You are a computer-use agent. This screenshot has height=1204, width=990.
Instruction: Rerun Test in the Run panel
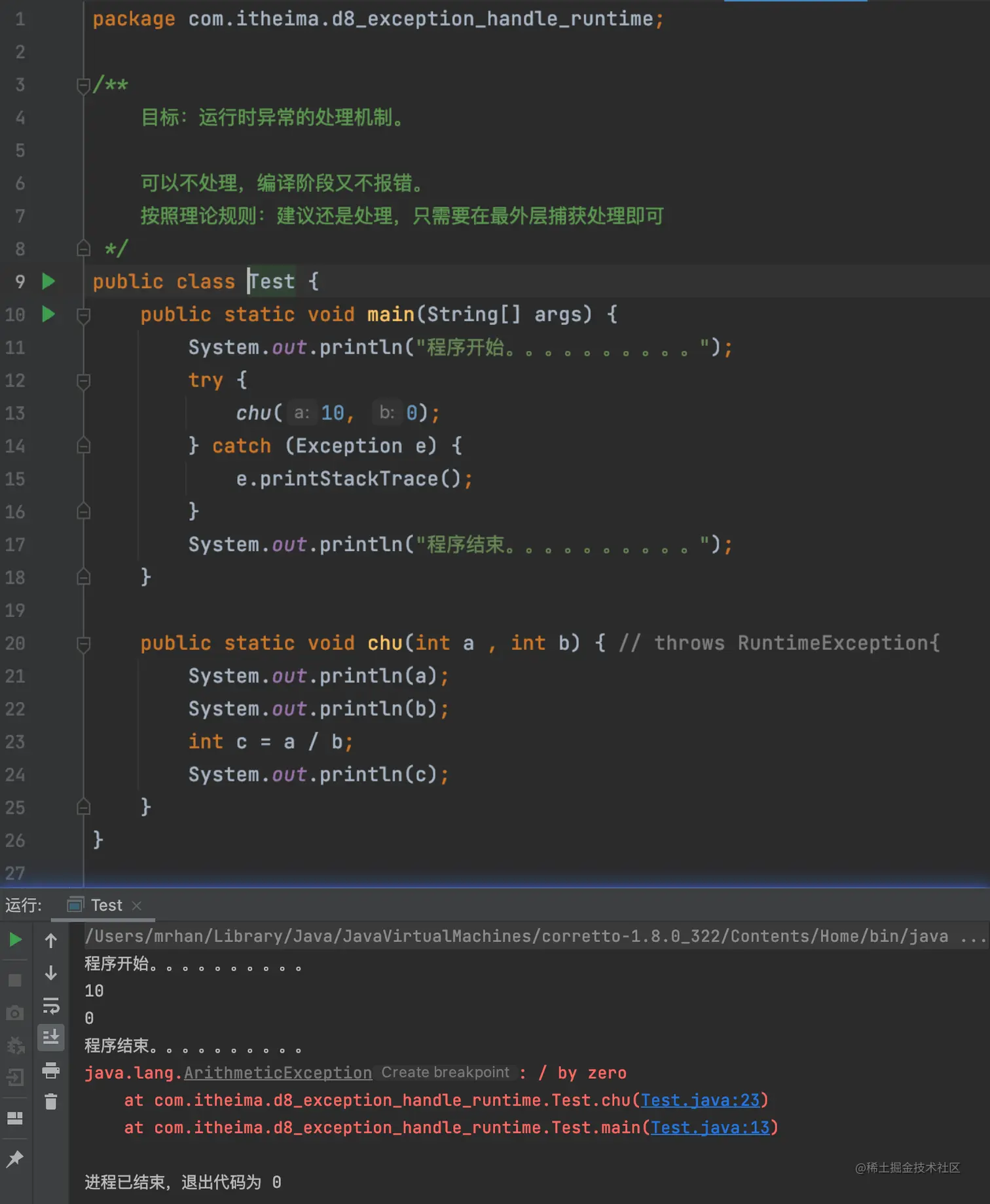pos(15,940)
